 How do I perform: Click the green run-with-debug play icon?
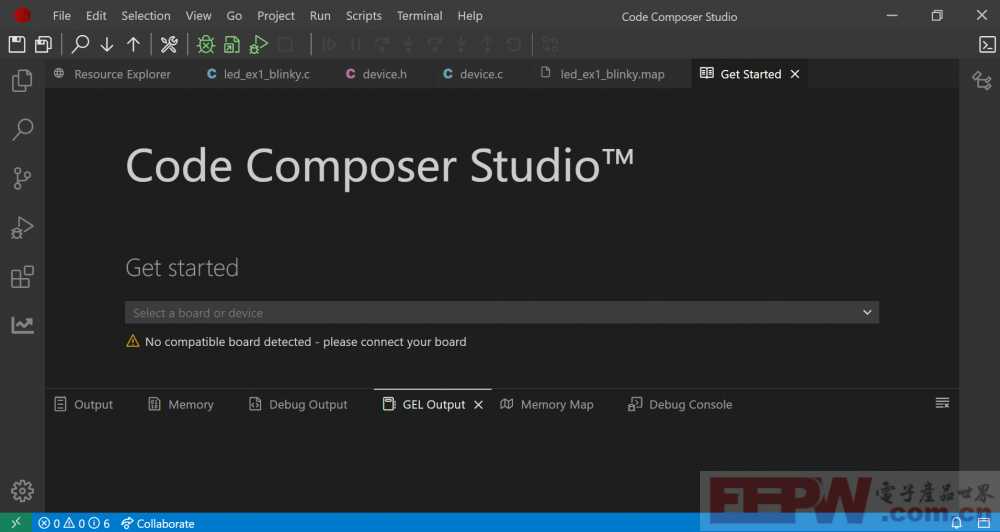tap(258, 44)
